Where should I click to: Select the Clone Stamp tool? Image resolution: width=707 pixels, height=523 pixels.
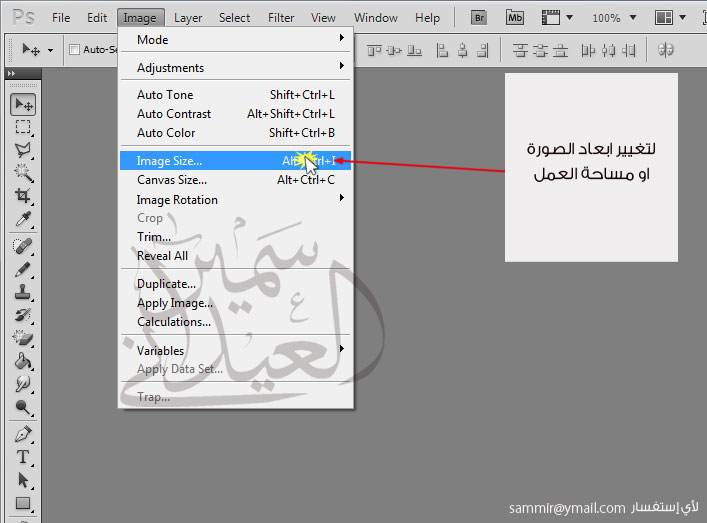coord(23,292)
